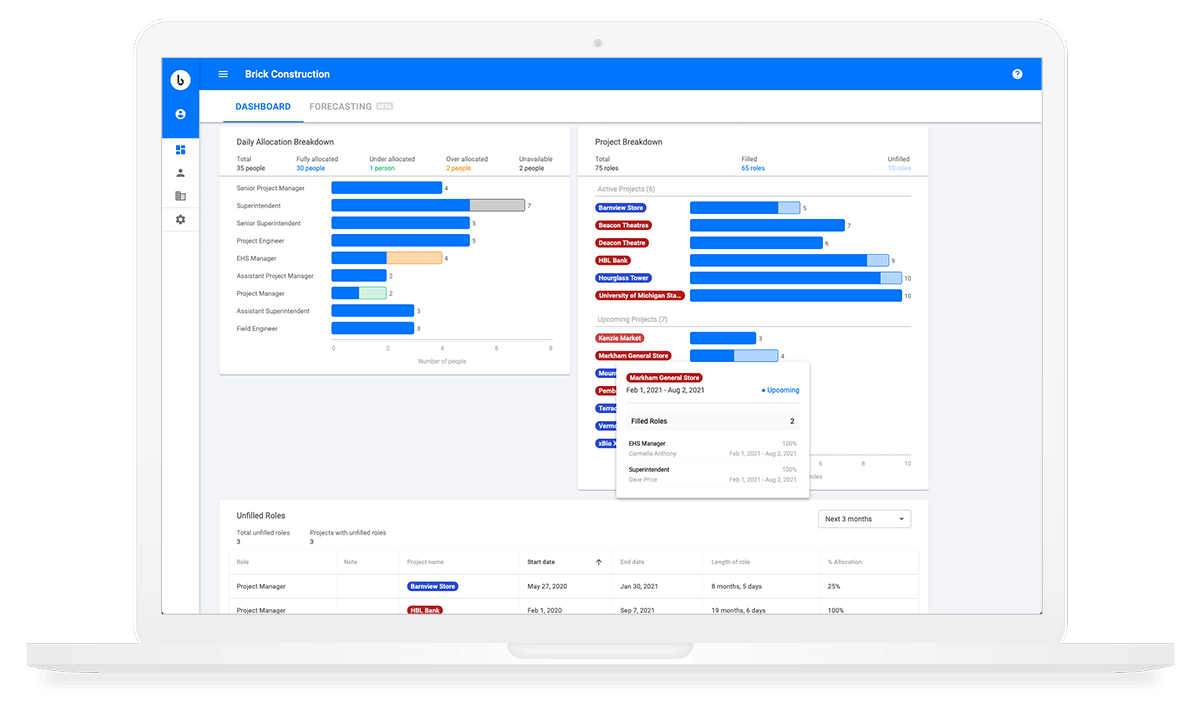Click the Start date sort arrow
This screenshot has height=707, width=1200.
tap(599, 562)
